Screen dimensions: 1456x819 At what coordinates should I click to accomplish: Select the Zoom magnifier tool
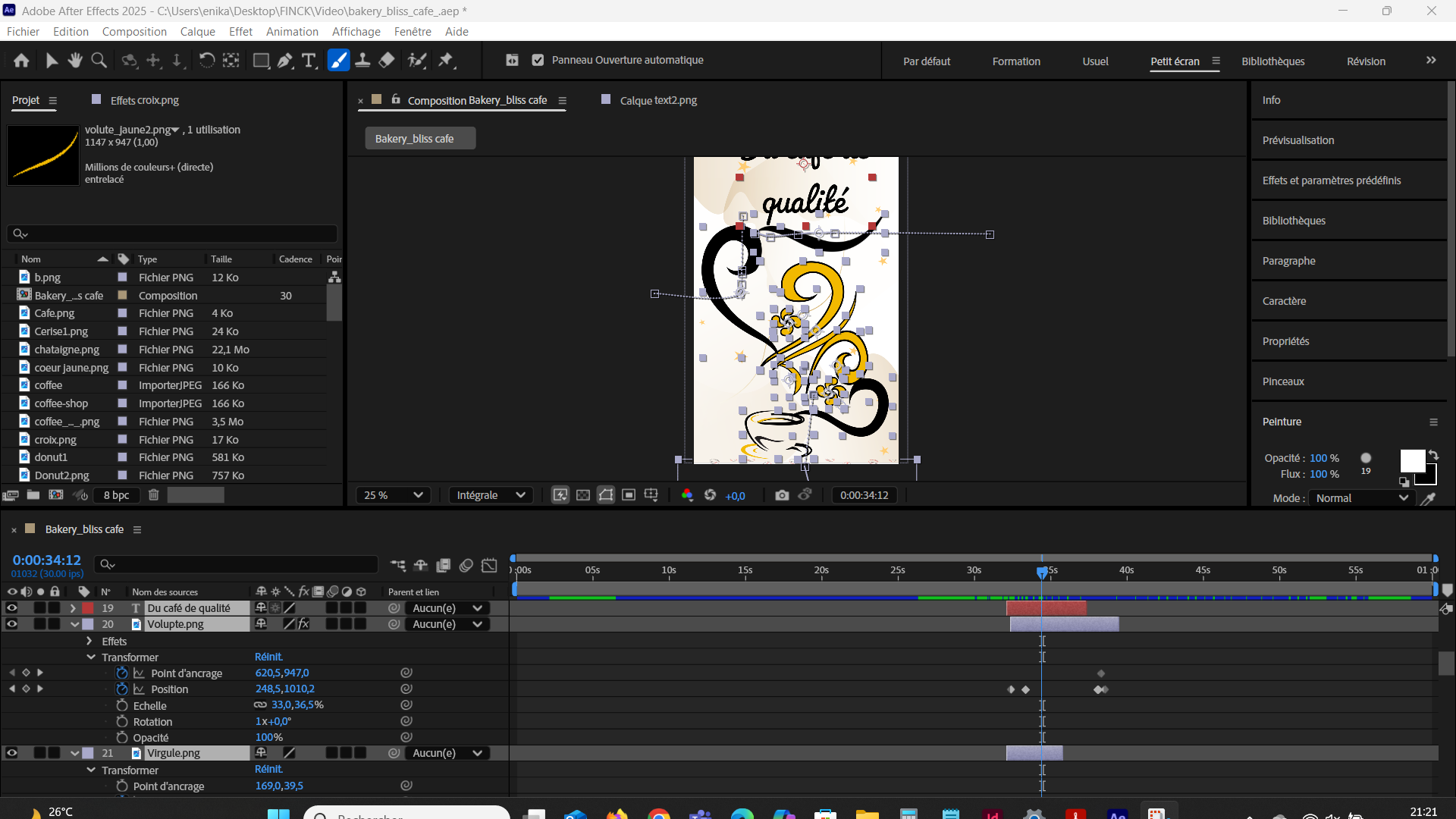click(99, 61)
